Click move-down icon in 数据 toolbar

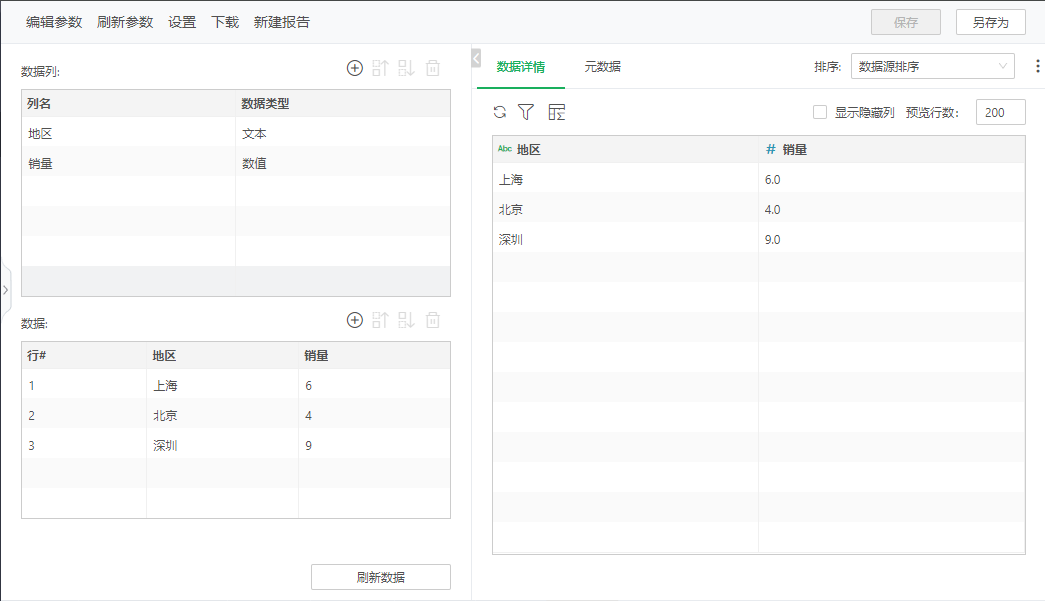pos(406,320)
